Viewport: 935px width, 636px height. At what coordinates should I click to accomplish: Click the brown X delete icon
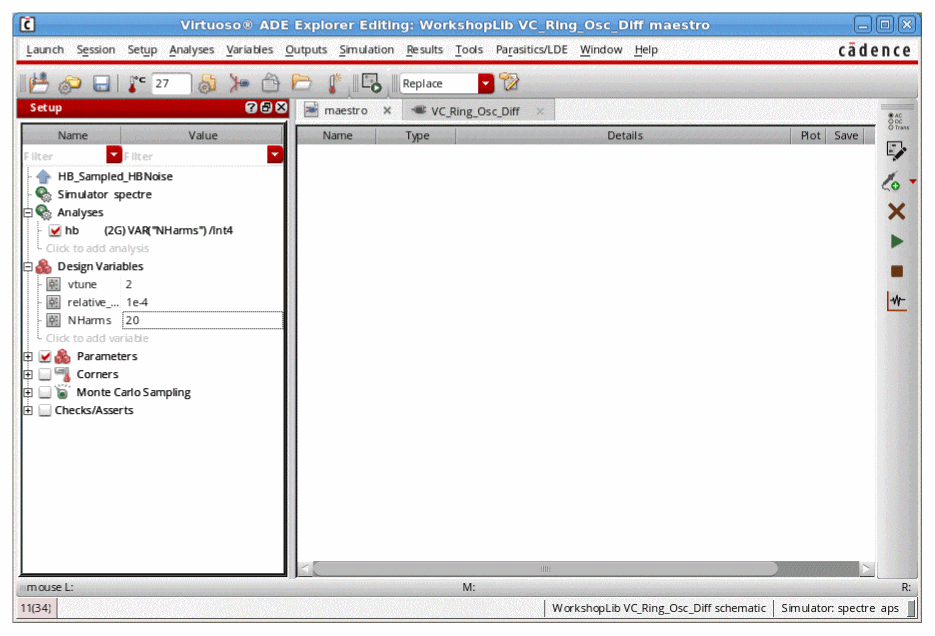click(896, 211)
